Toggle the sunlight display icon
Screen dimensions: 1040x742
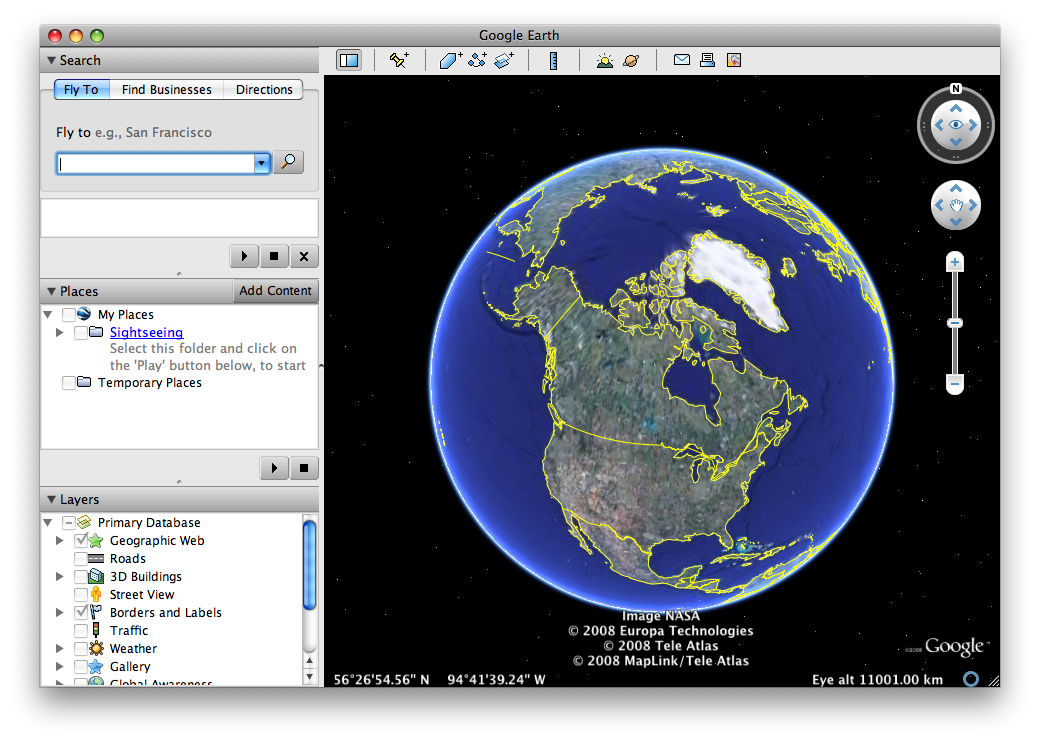click(604, 60)
